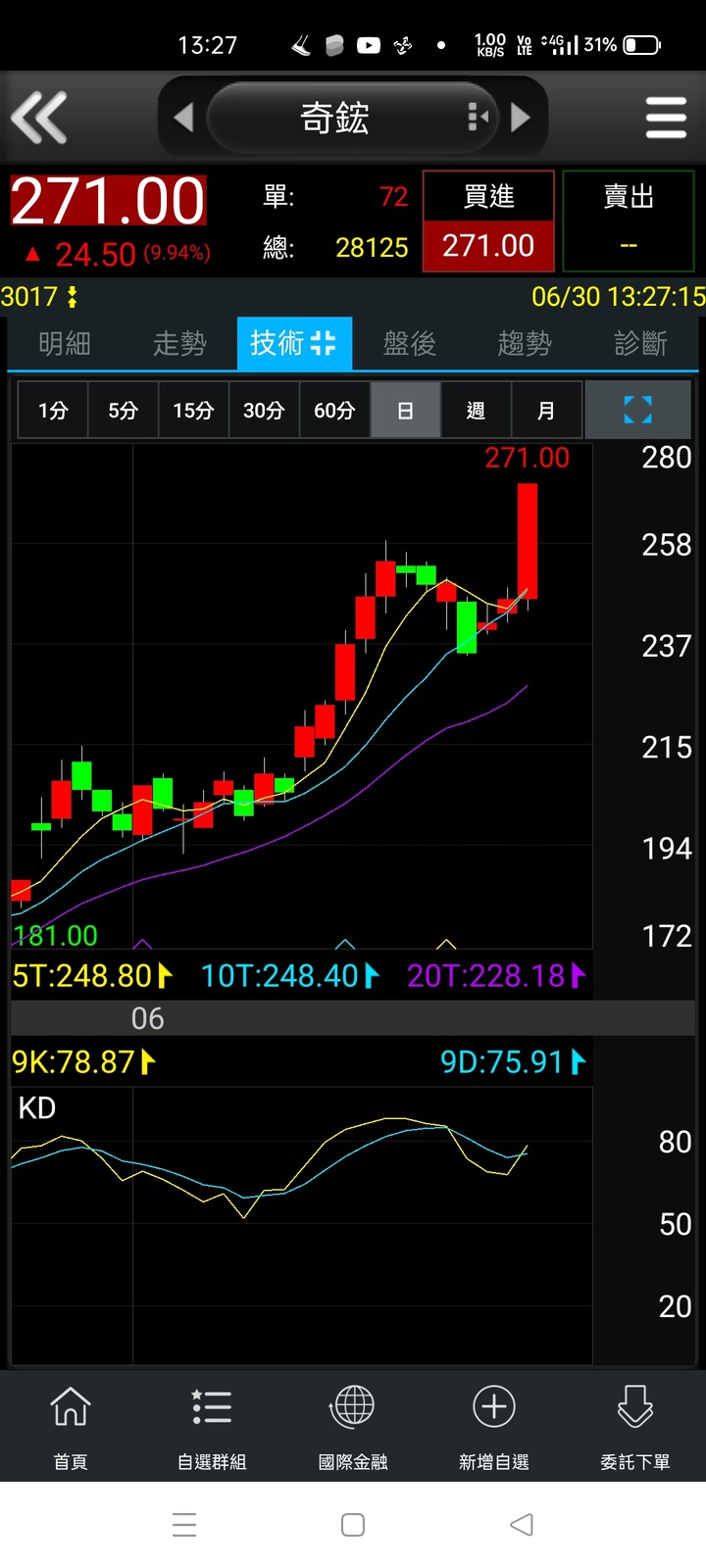706x1568 pixels.
Task: Switch to the 明細 tab
Action: coord(65,343)
